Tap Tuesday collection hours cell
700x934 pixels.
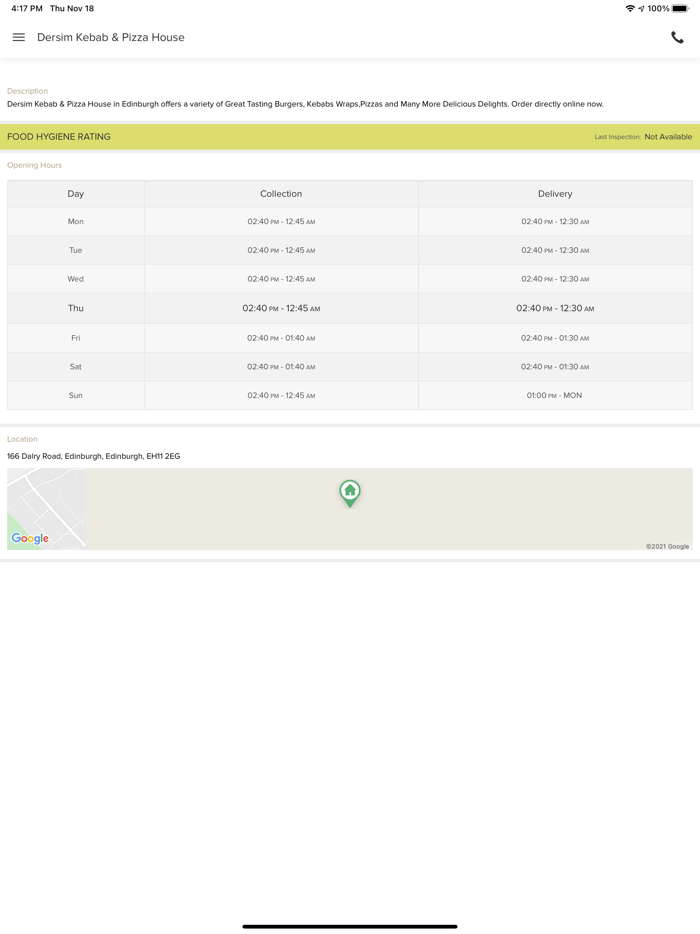click(281, 250)
